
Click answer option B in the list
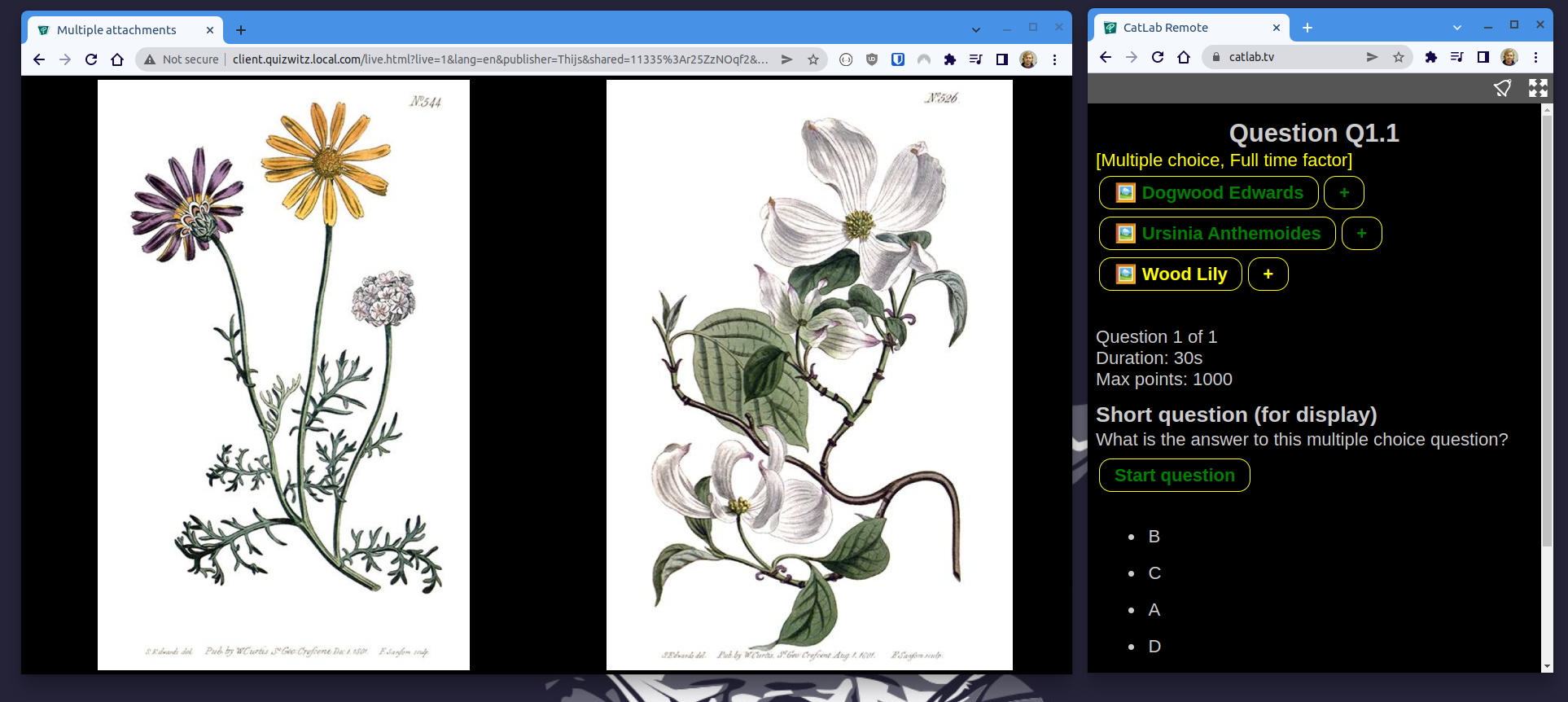(x=1154, y=537)
